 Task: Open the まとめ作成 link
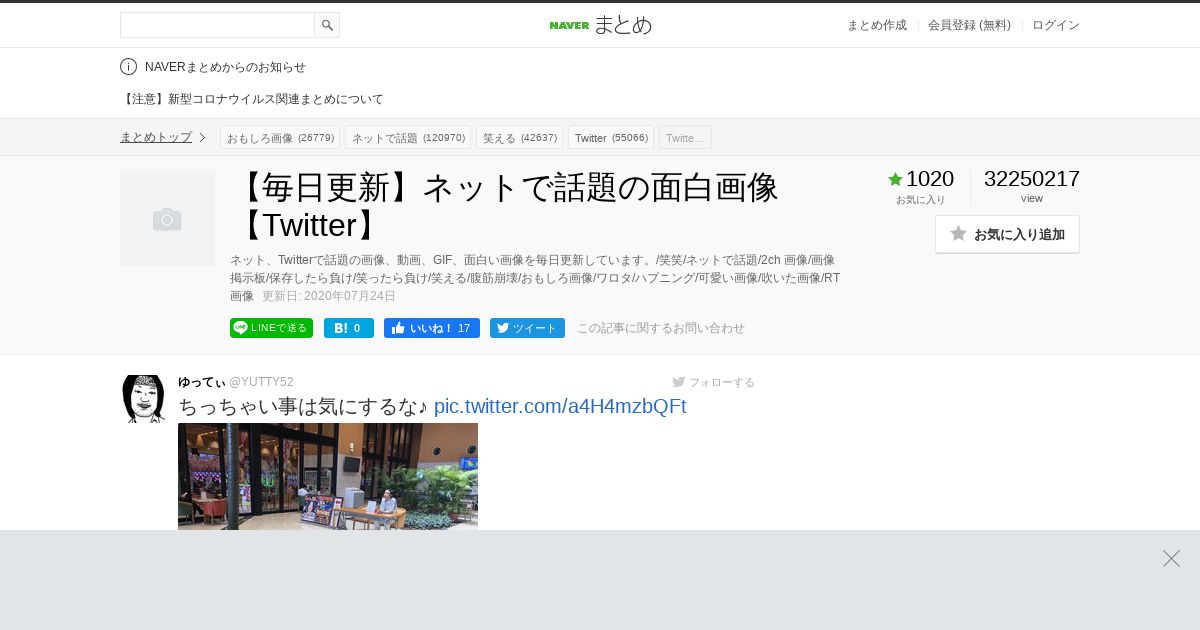coord(877,25)
